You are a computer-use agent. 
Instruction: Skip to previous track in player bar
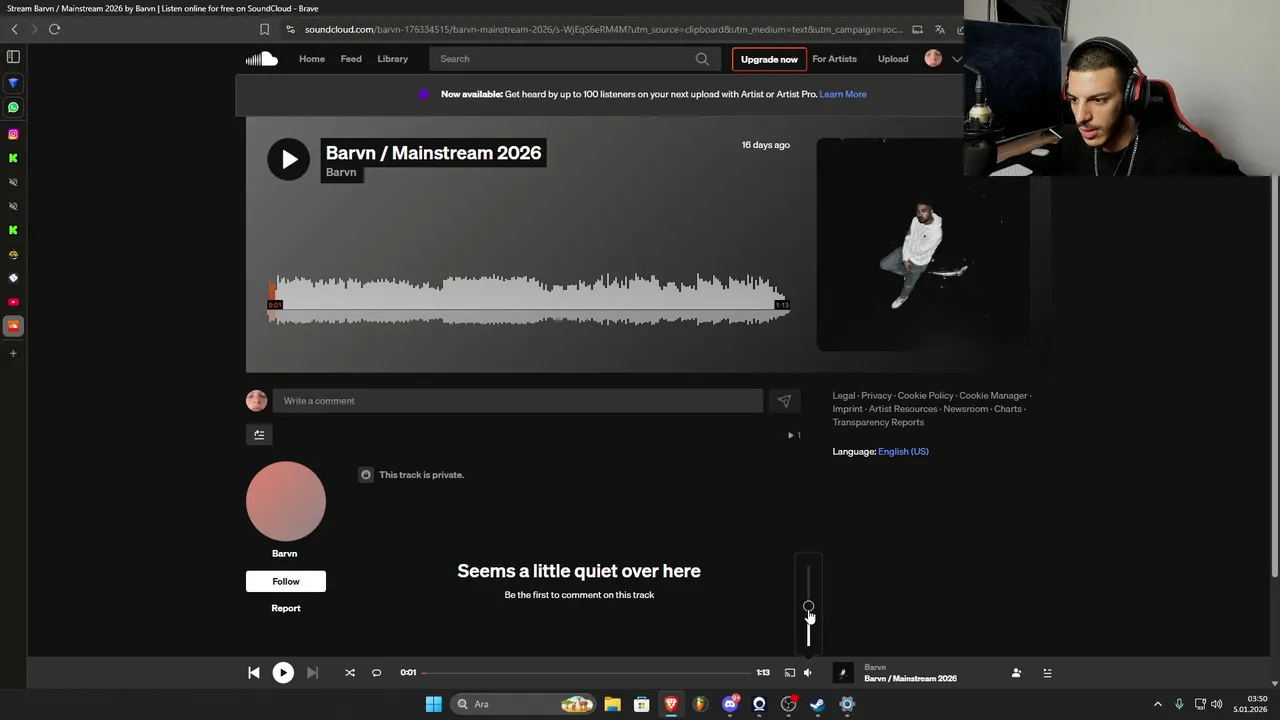(x=254, y=673)
